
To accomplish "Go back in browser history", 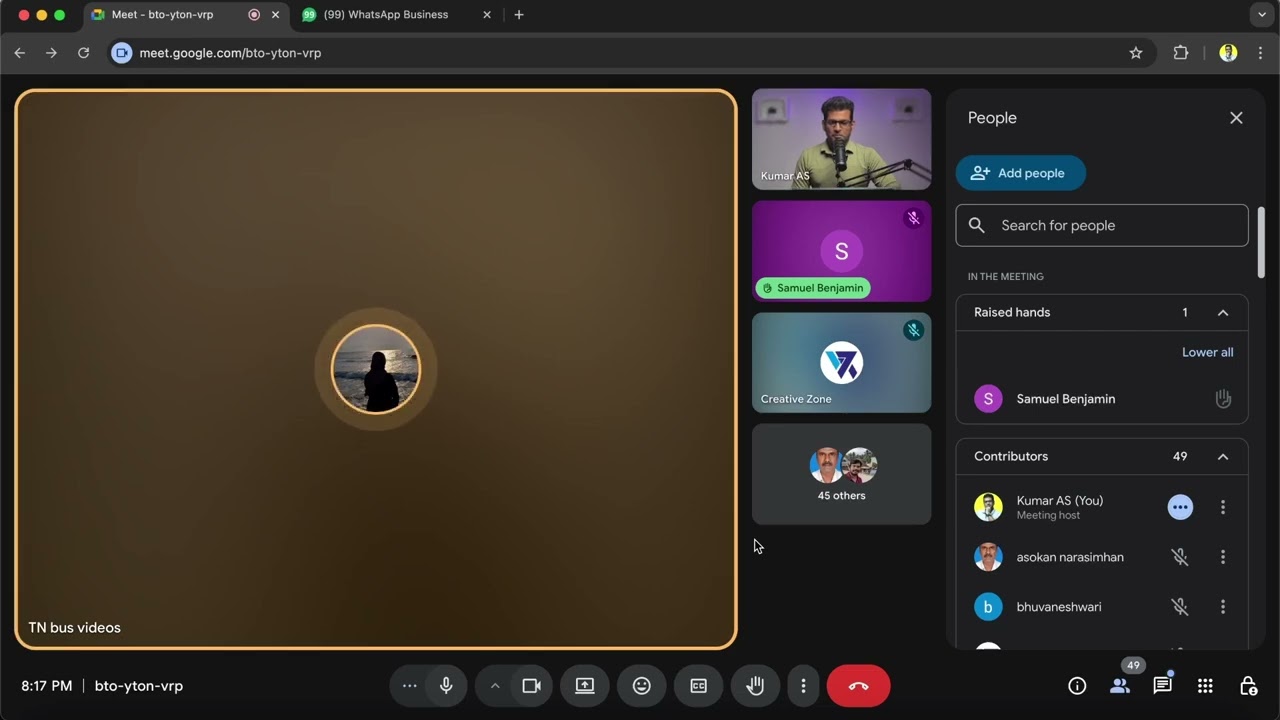I will 19,53.
